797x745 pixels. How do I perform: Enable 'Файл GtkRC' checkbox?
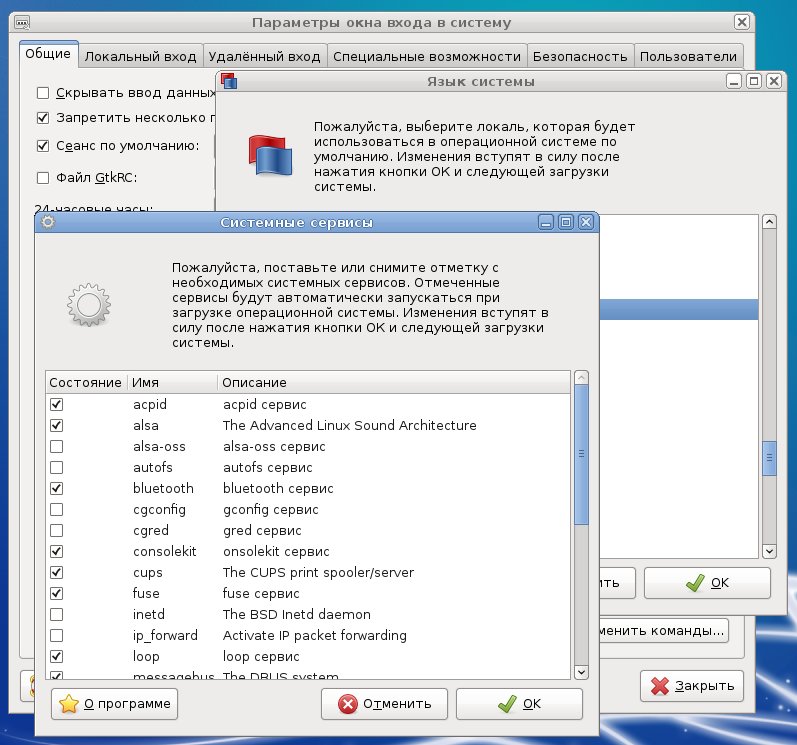click(x=43, y=177)
